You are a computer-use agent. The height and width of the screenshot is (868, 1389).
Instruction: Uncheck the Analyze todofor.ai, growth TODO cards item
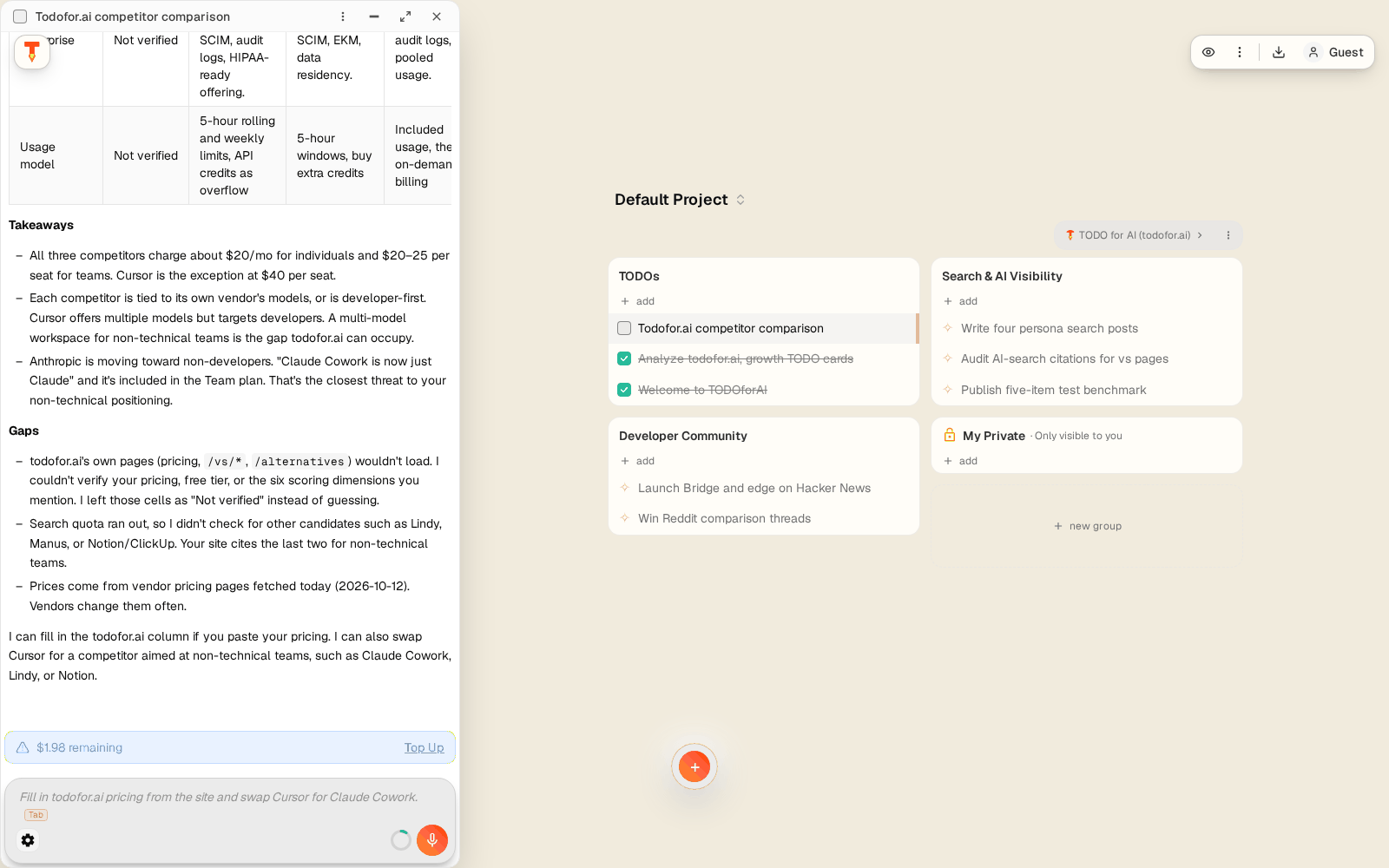click(x=624, y=358)
